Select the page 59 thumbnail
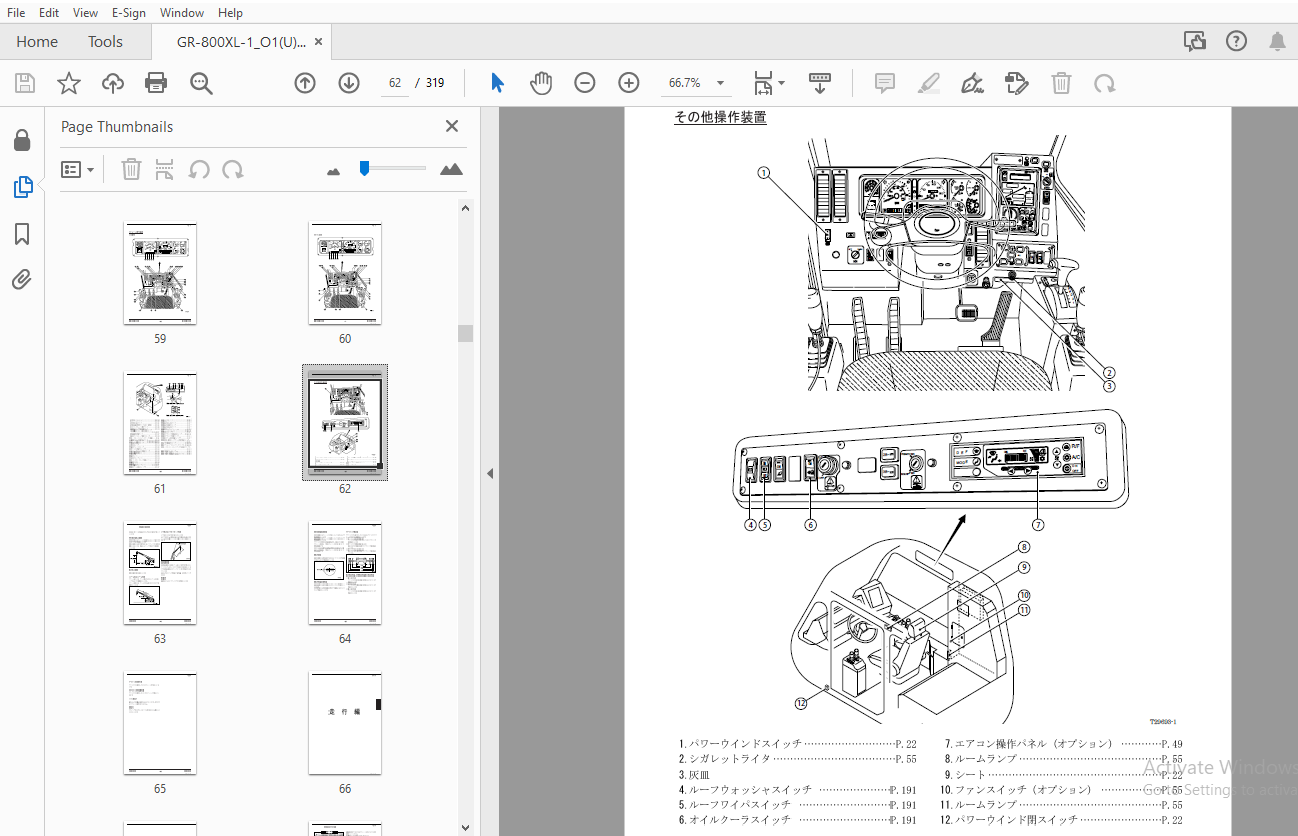This screenshot has width=1298, height=836. pyautogui.click(x=160, y=274)
